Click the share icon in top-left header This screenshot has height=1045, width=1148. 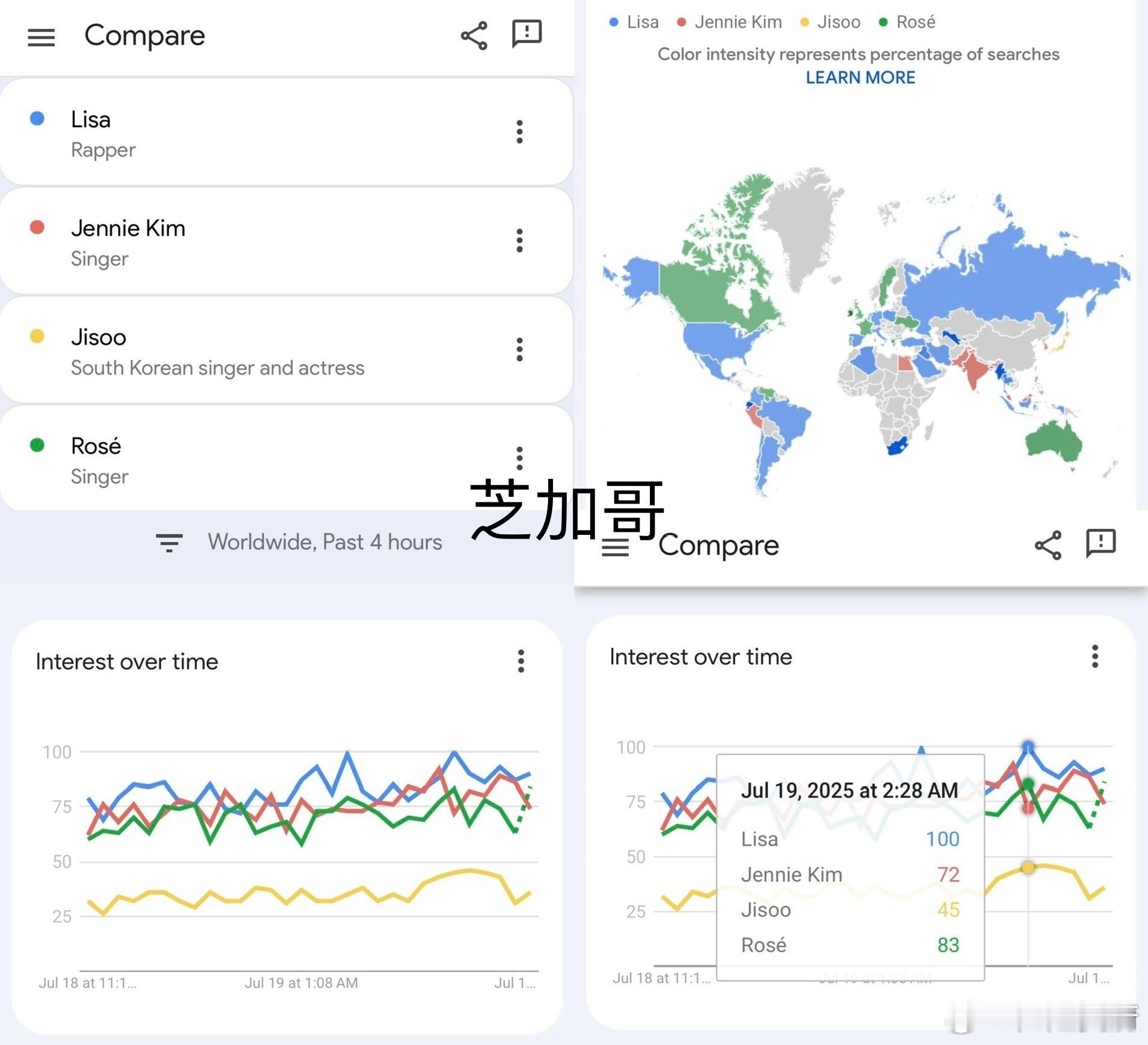tap(474, 36)
